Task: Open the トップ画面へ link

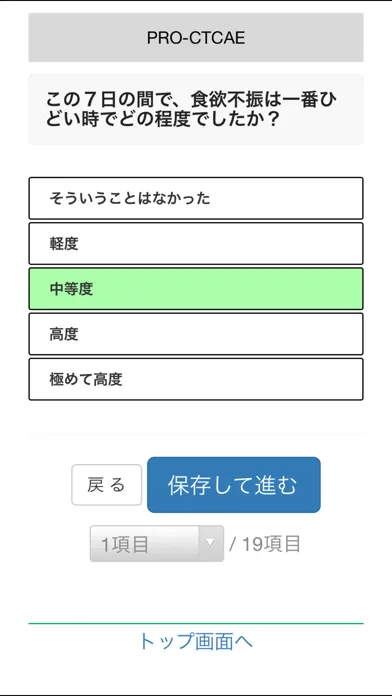Action: [196, 642]
